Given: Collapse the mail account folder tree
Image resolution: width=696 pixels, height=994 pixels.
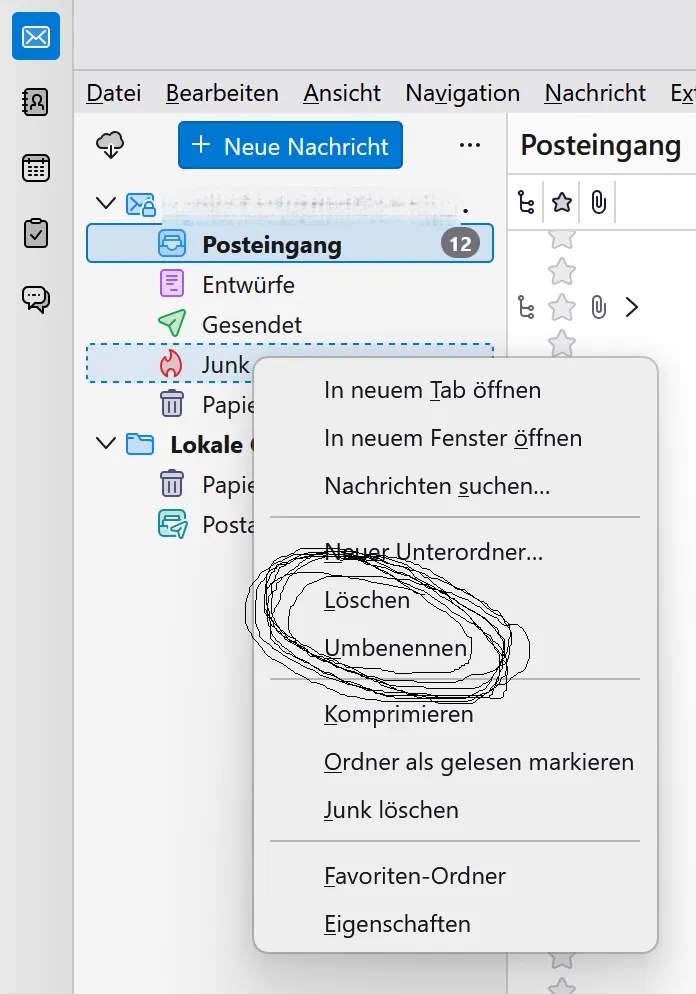Looking at the screenshot, I should click(x=106, y=203).
